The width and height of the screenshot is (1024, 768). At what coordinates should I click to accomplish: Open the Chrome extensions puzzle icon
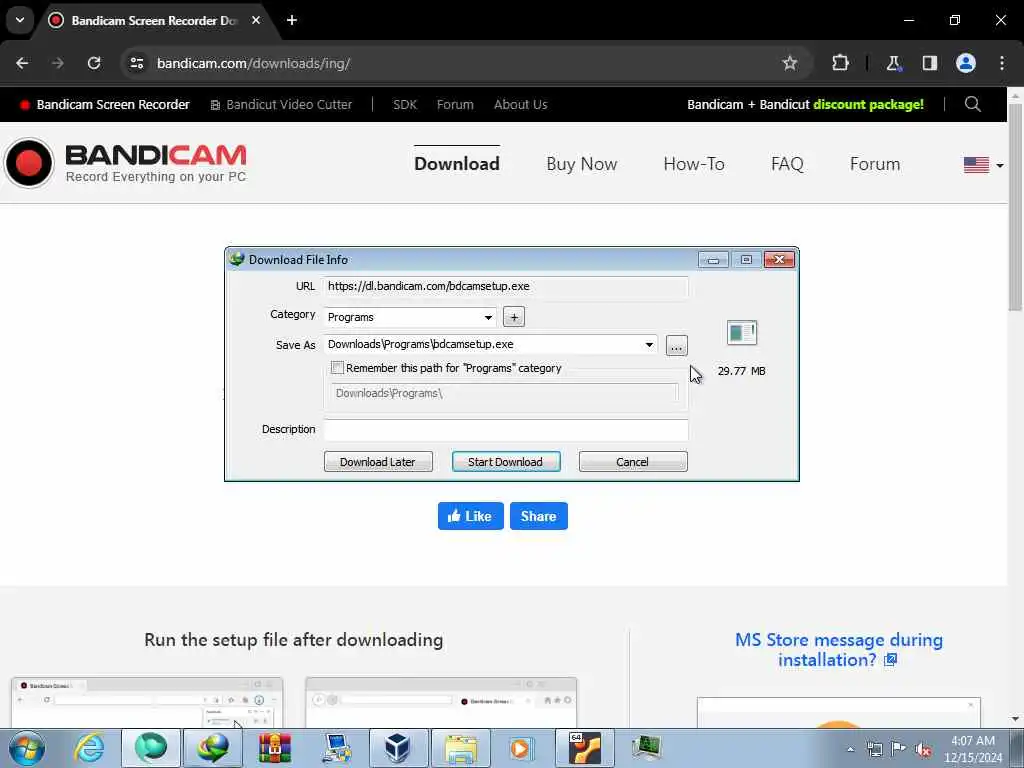pos(840,63)
